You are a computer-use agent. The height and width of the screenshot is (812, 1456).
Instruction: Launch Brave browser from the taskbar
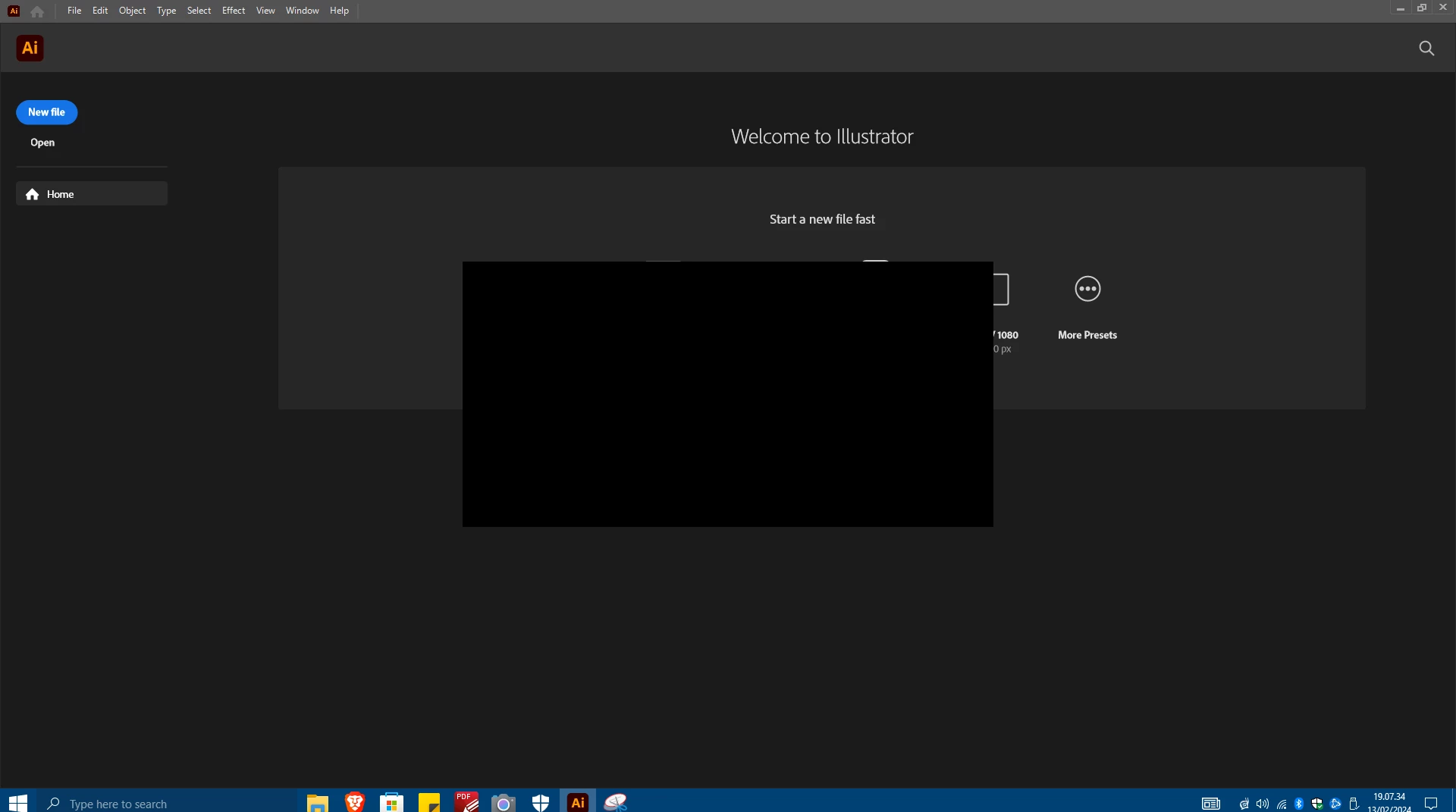[x=354, y=803]
